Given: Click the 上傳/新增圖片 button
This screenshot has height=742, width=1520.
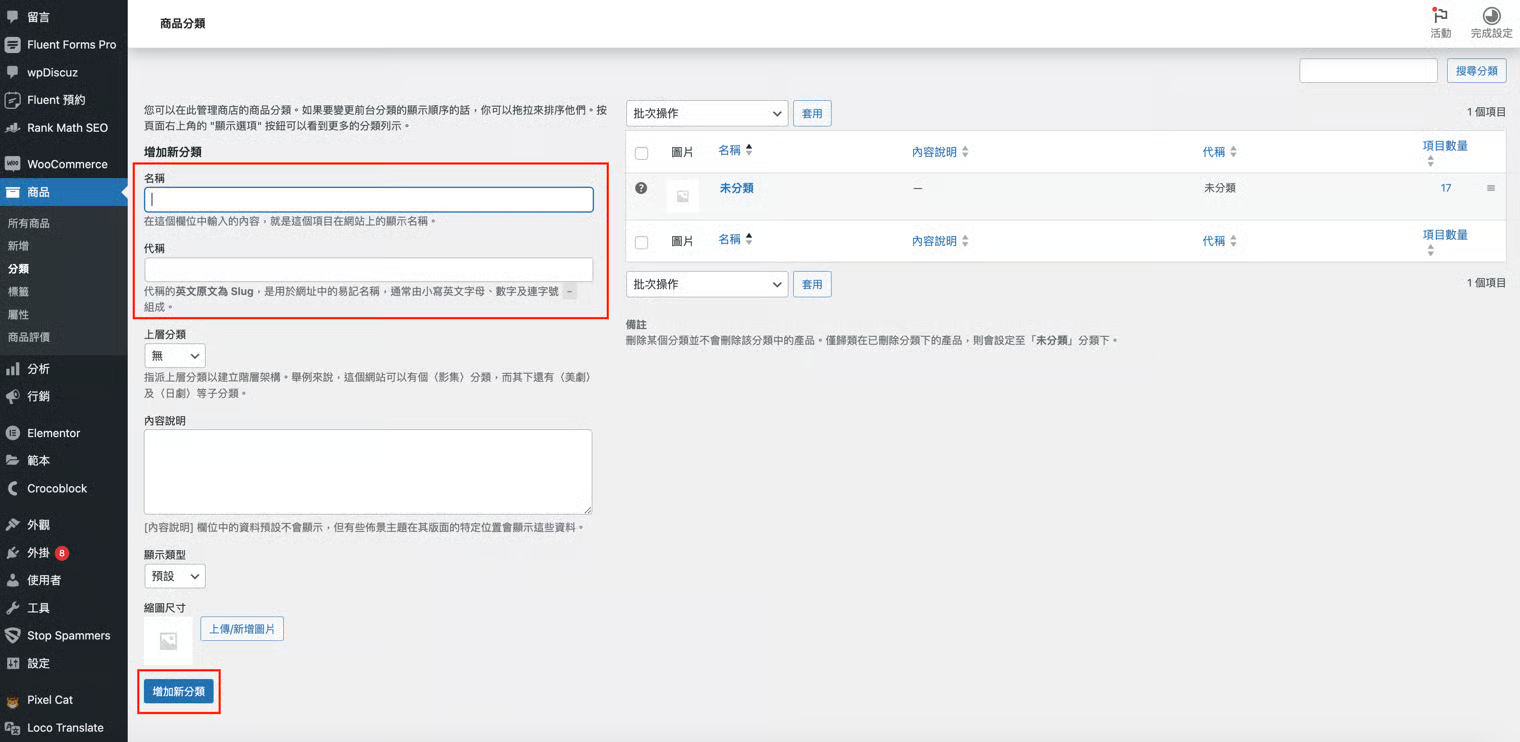Looking at the screenshot, I should (x=242, y=629).
